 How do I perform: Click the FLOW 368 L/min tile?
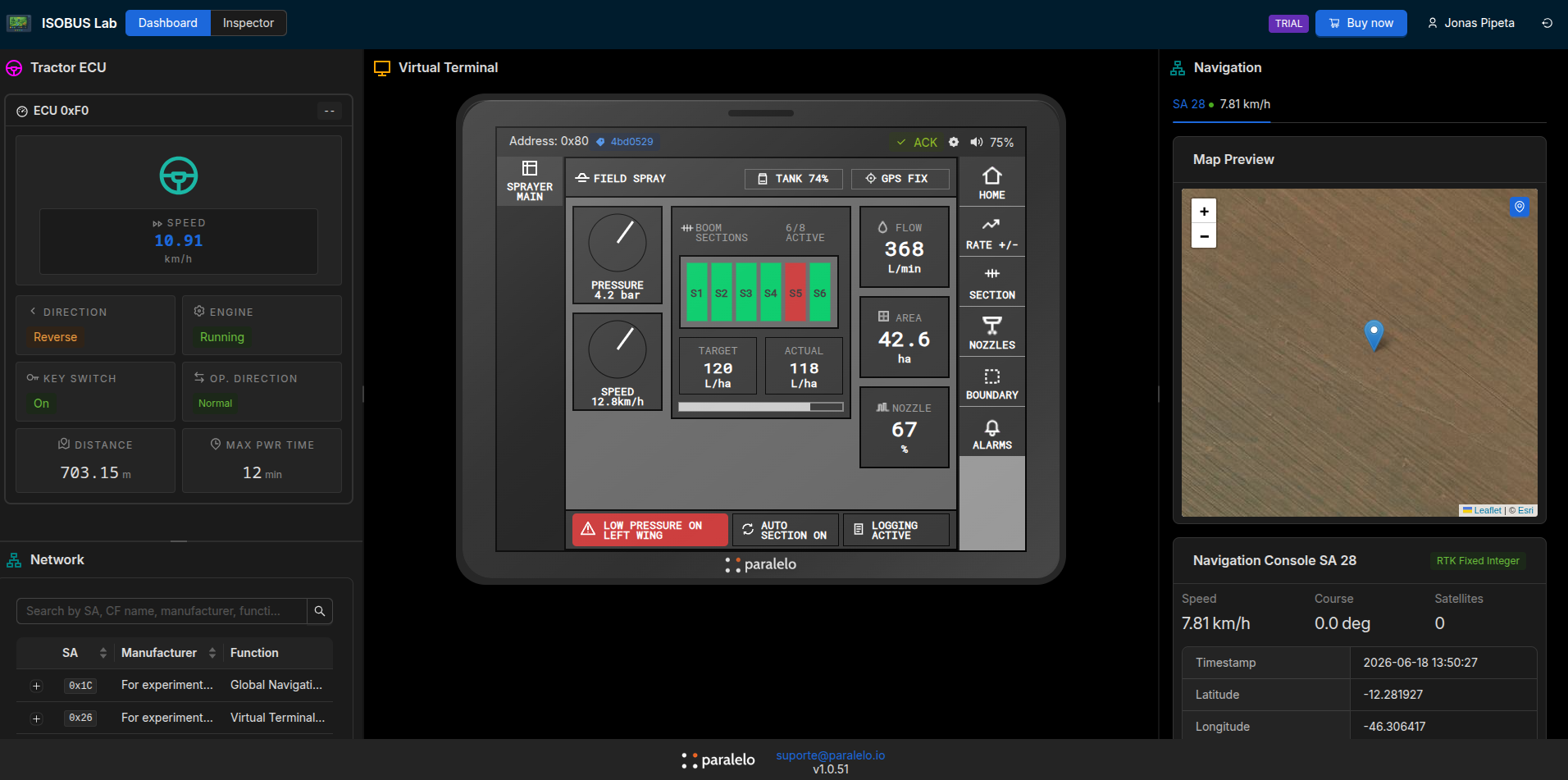(x=905, y=247)
